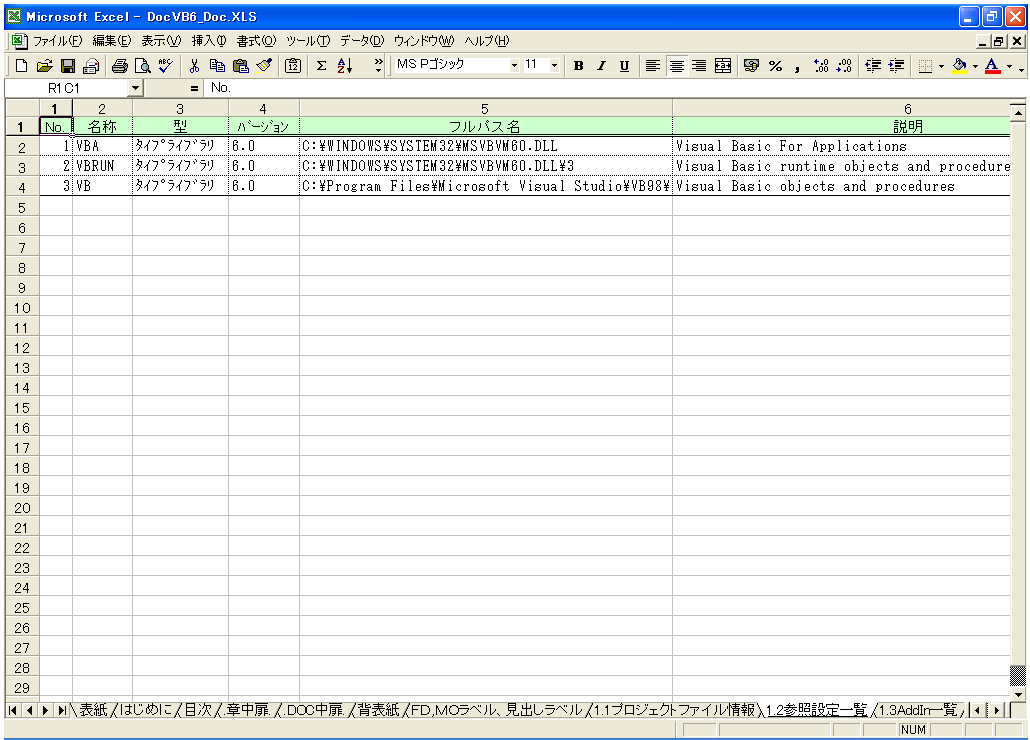Open the font name dropdown MS Pゴシック
This screenshot has height=740, width=1030.
[x=514, y=65]
